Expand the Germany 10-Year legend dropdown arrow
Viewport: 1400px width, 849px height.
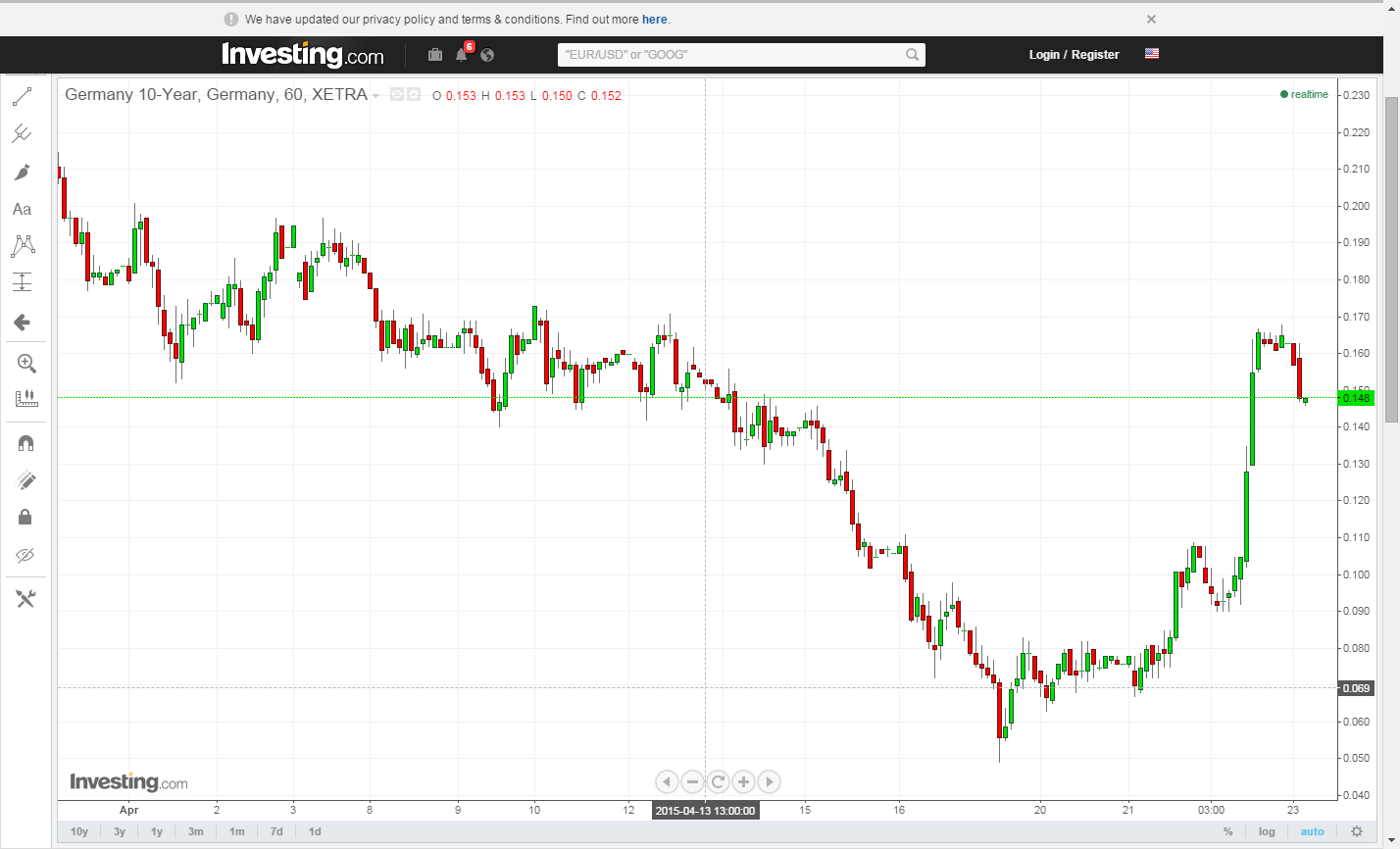click(x=375, y=95)
